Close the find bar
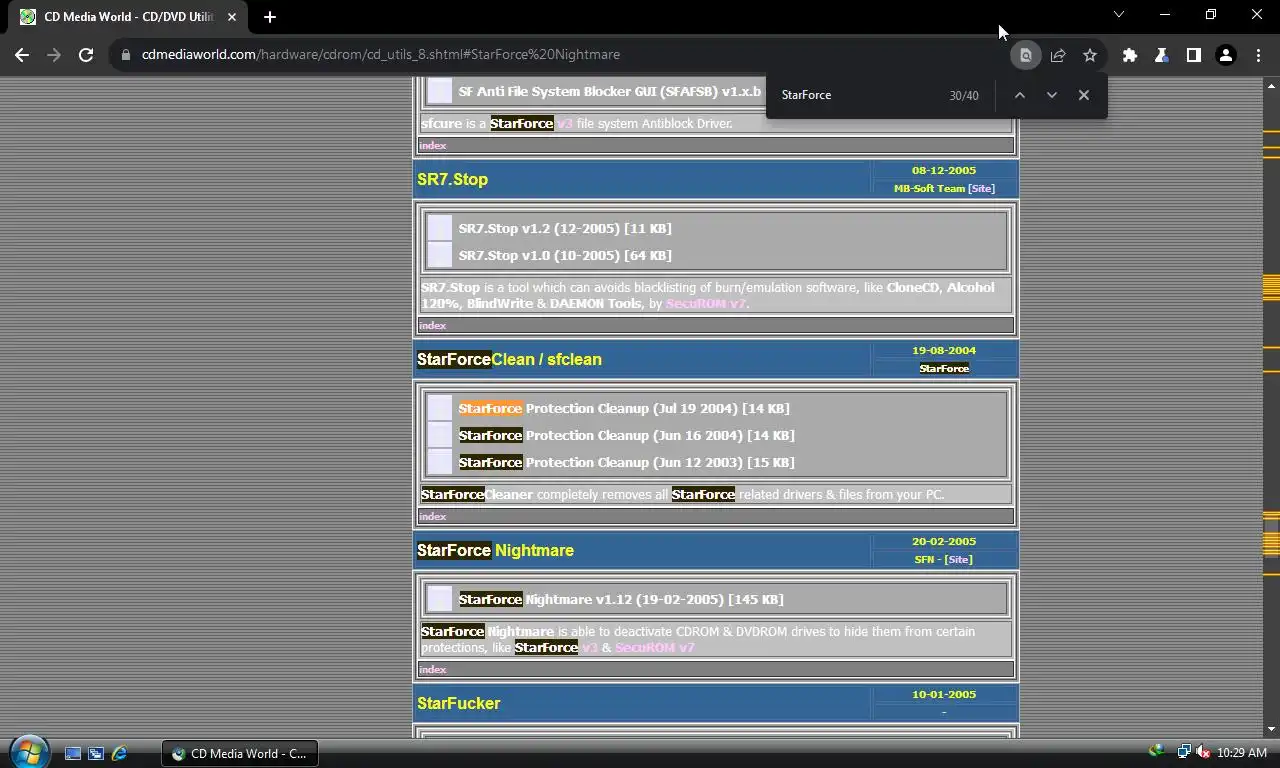This screenshot has height=768, width=1280. [1084, 95]
